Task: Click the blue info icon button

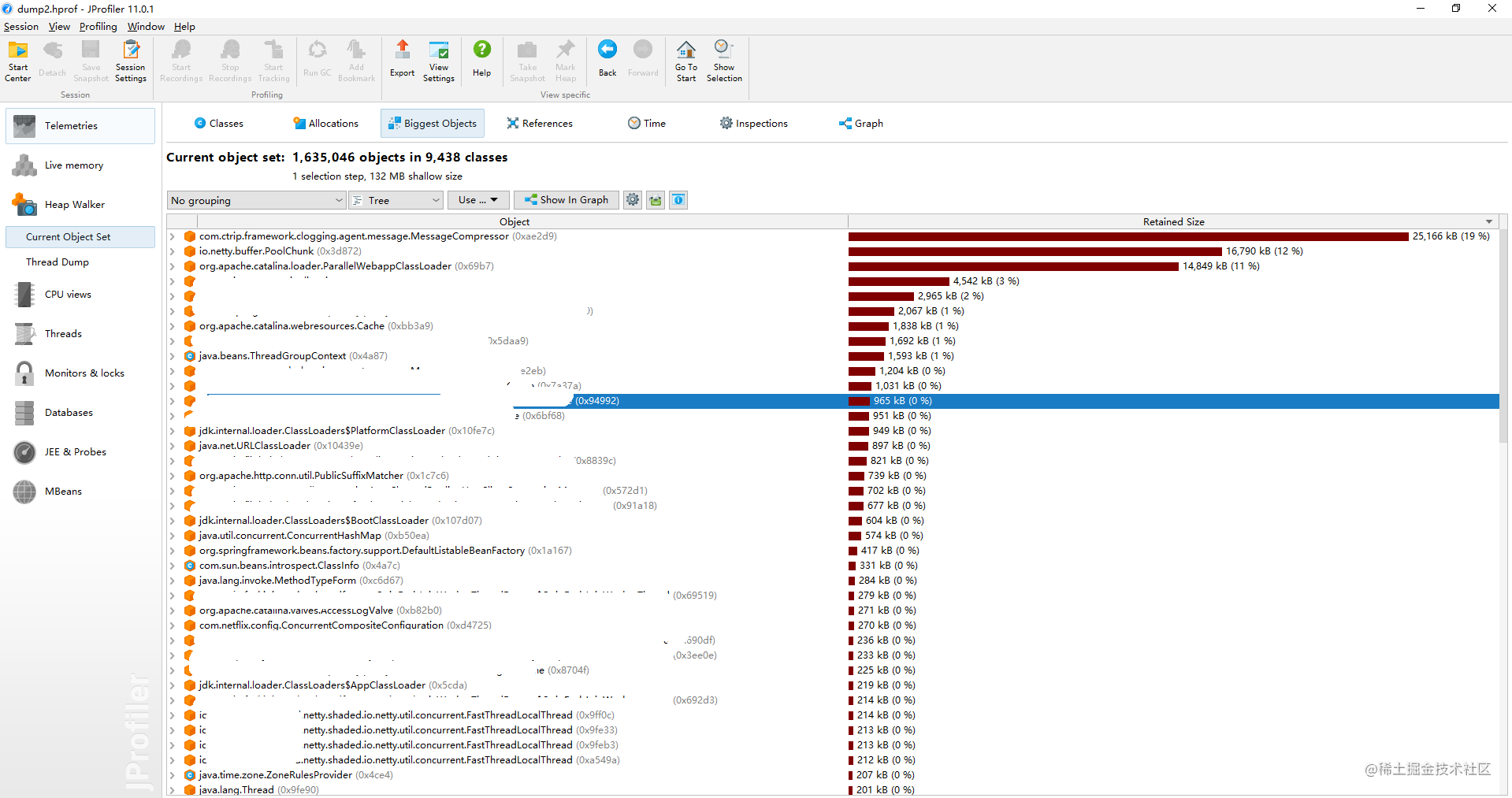Action: click(x=678, y=200)
